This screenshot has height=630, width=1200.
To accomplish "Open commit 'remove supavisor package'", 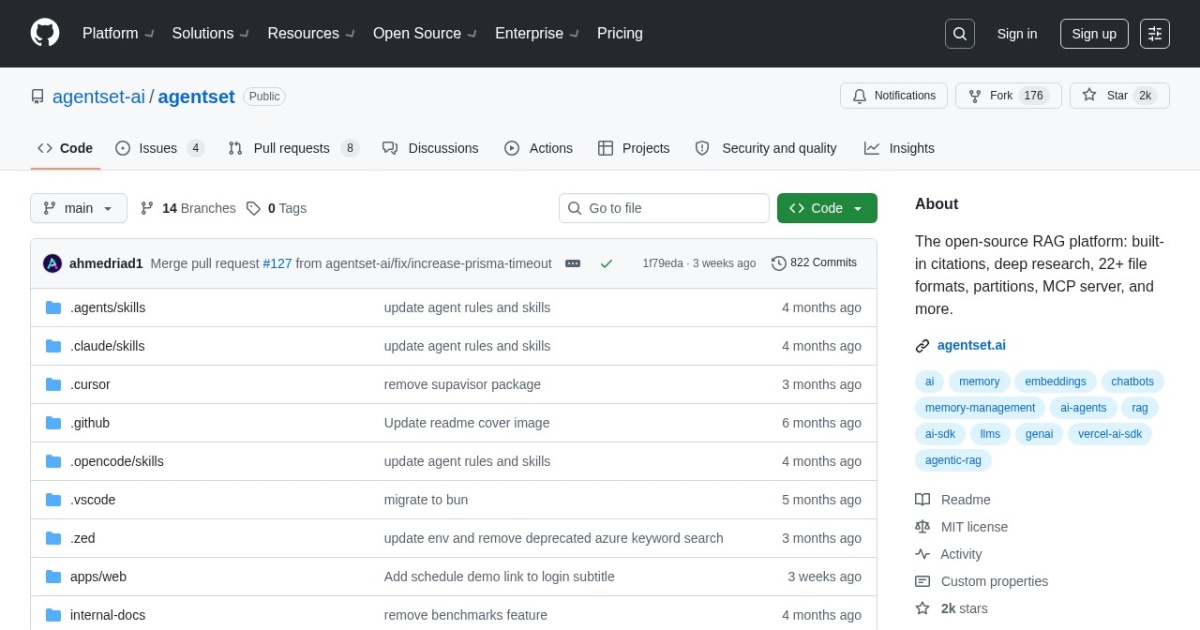I will [462, 385].
